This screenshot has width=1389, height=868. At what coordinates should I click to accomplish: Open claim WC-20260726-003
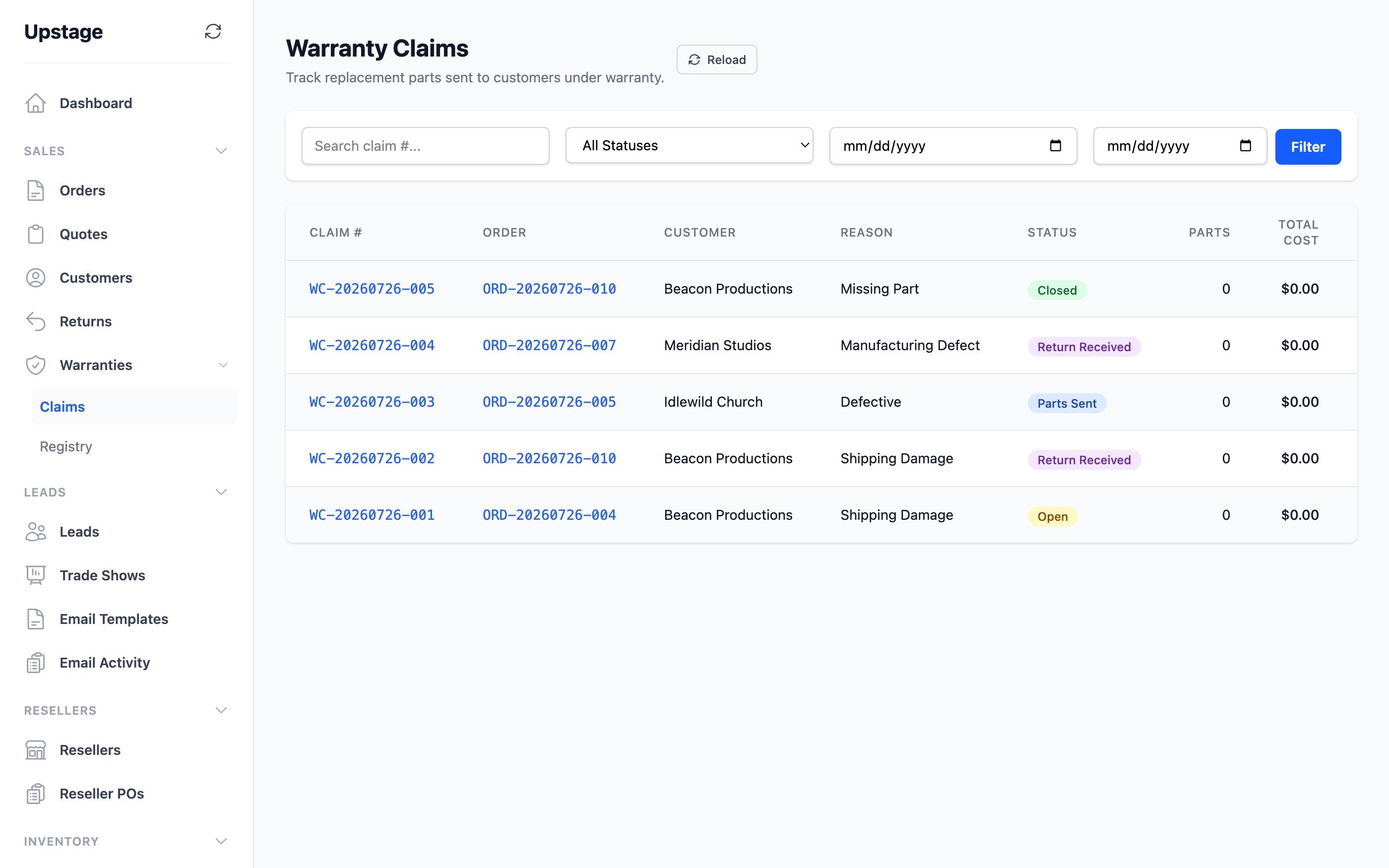(372, 402)
